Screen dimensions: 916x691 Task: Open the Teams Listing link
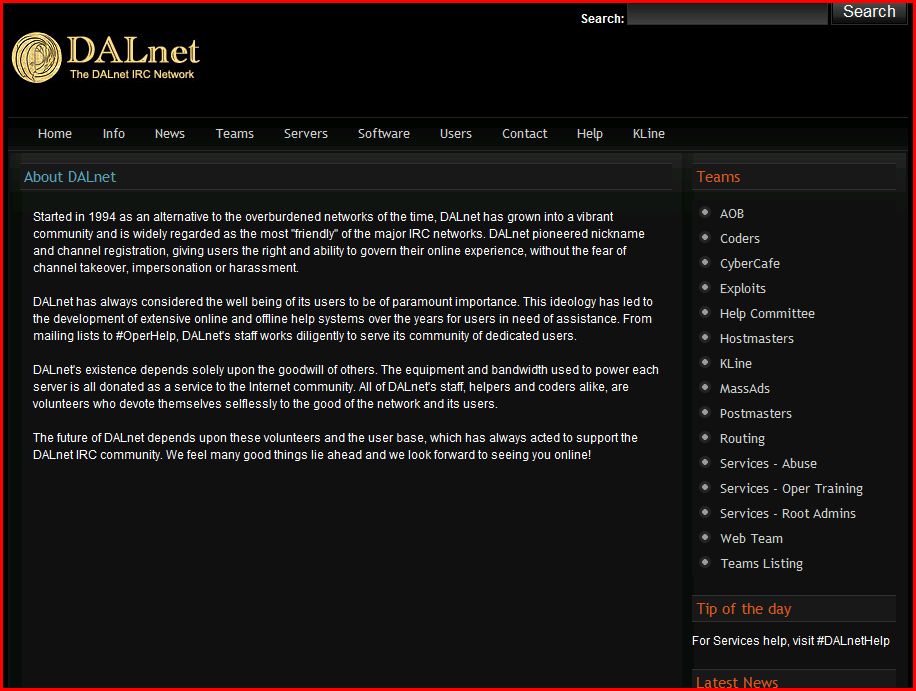761,564
